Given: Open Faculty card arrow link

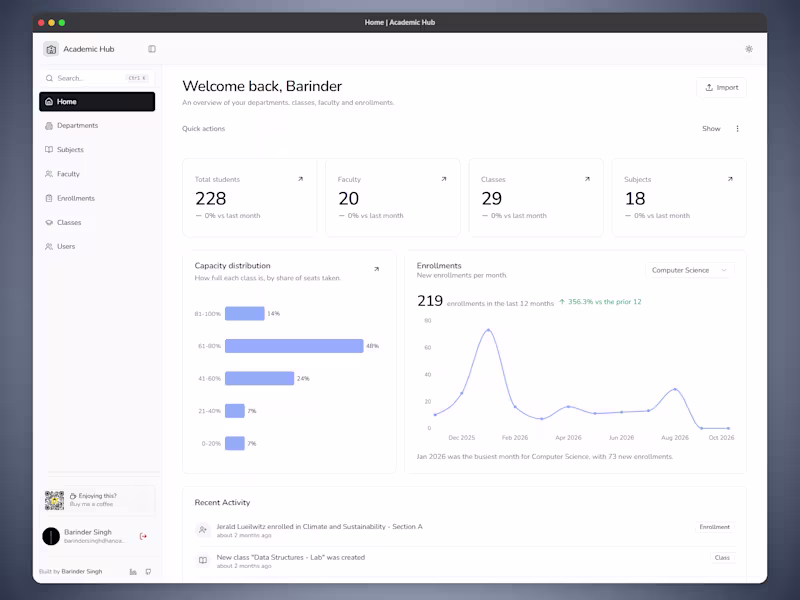Looking at the screenshot, I should point(444,179).
